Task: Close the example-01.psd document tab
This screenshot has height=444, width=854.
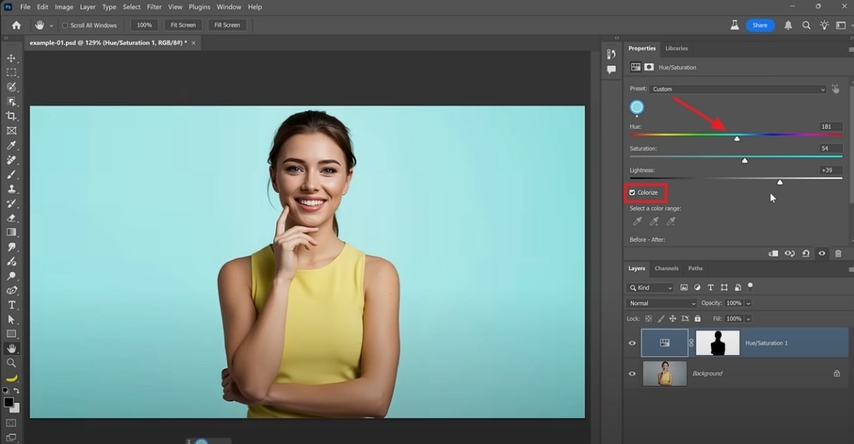Action: tap(193, 43)
